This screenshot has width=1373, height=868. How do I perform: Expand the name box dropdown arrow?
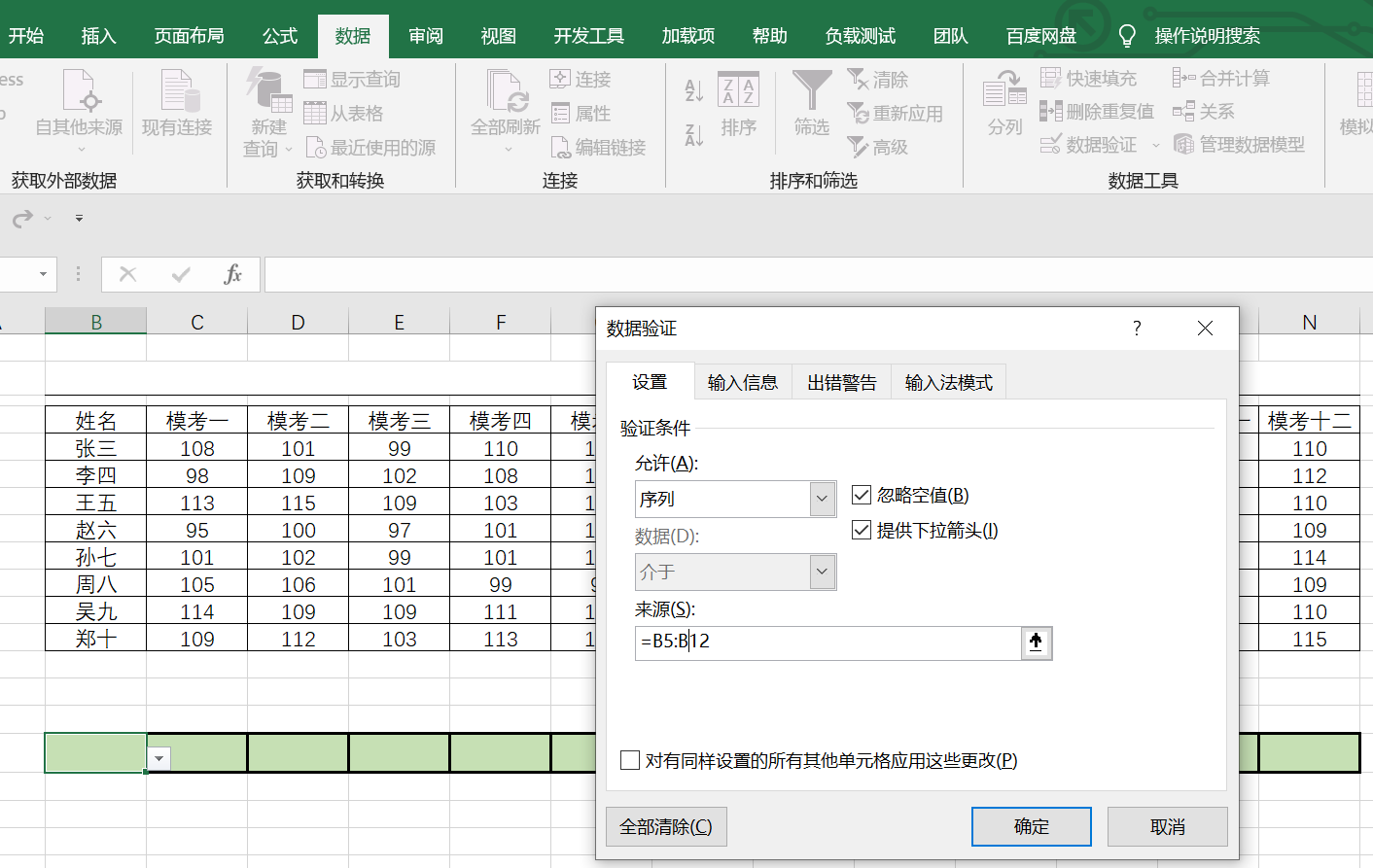tap(43, 274)
